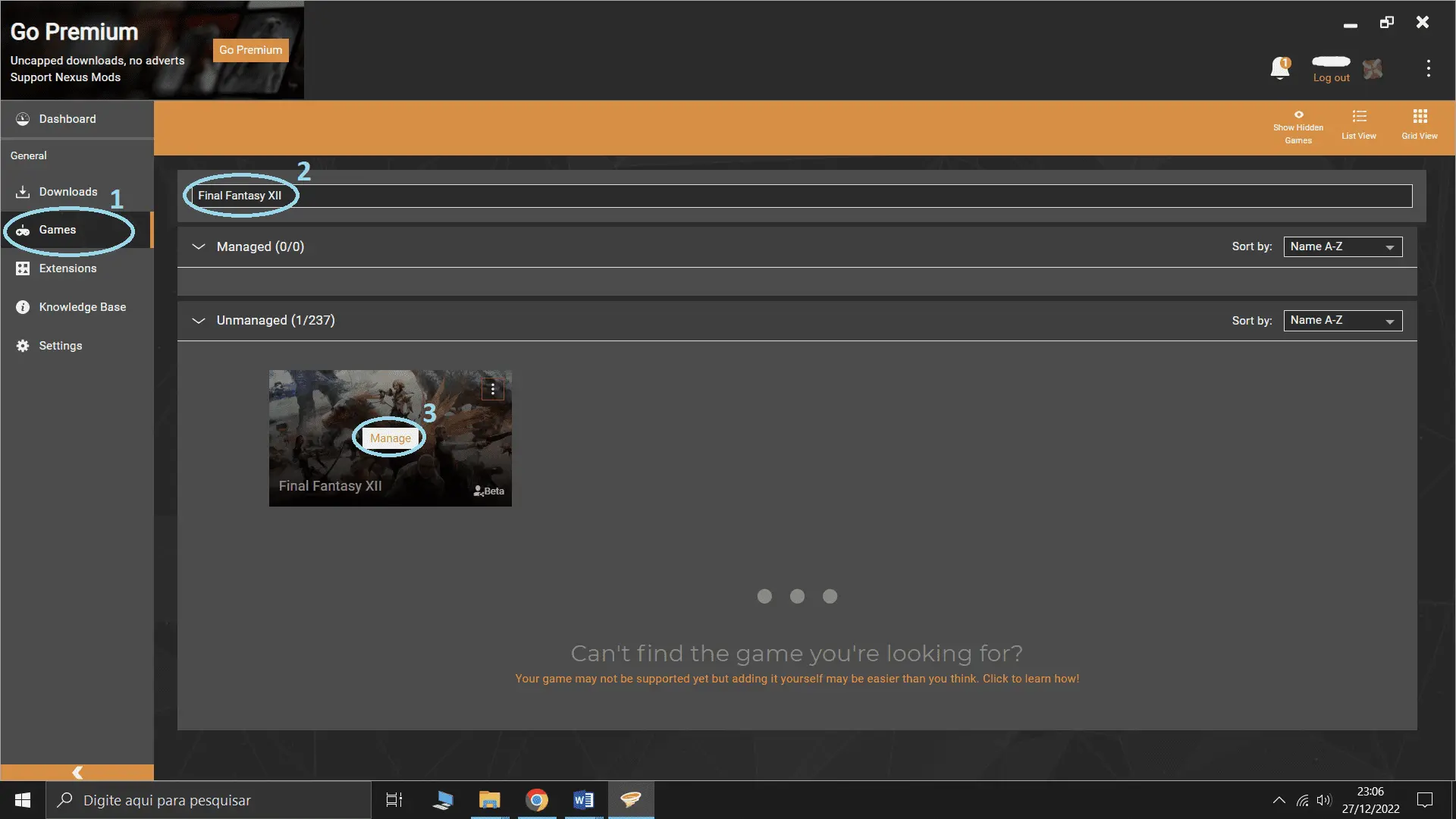Screen dimensions: 1456x819
Task: Click the Windows taskbar search box
Action: [209, 800]
